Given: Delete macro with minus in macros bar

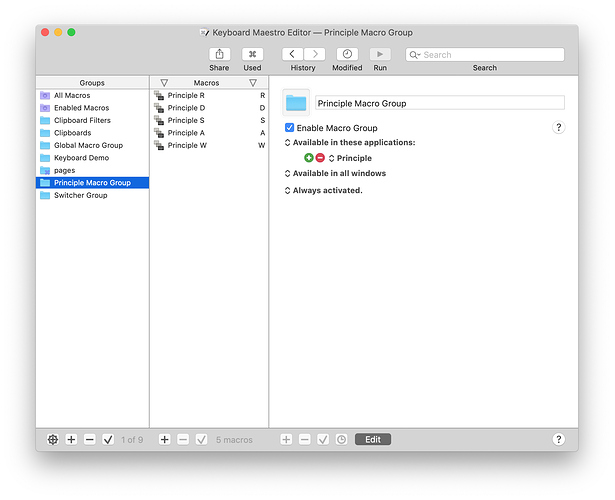Looking at the screenshot, I should (183, 440).
